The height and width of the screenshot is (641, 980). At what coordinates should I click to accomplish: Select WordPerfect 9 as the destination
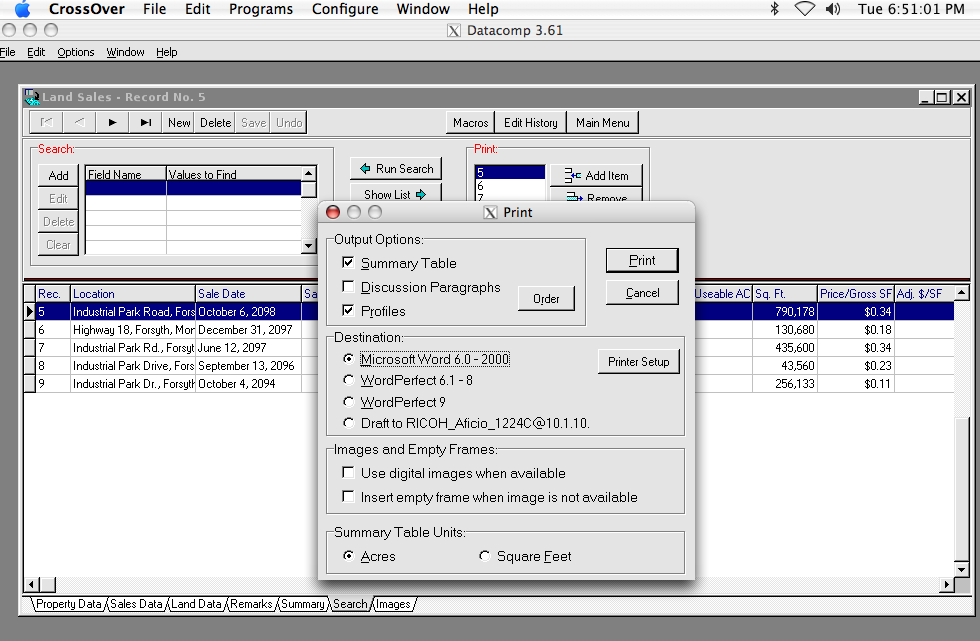[347, 404]
